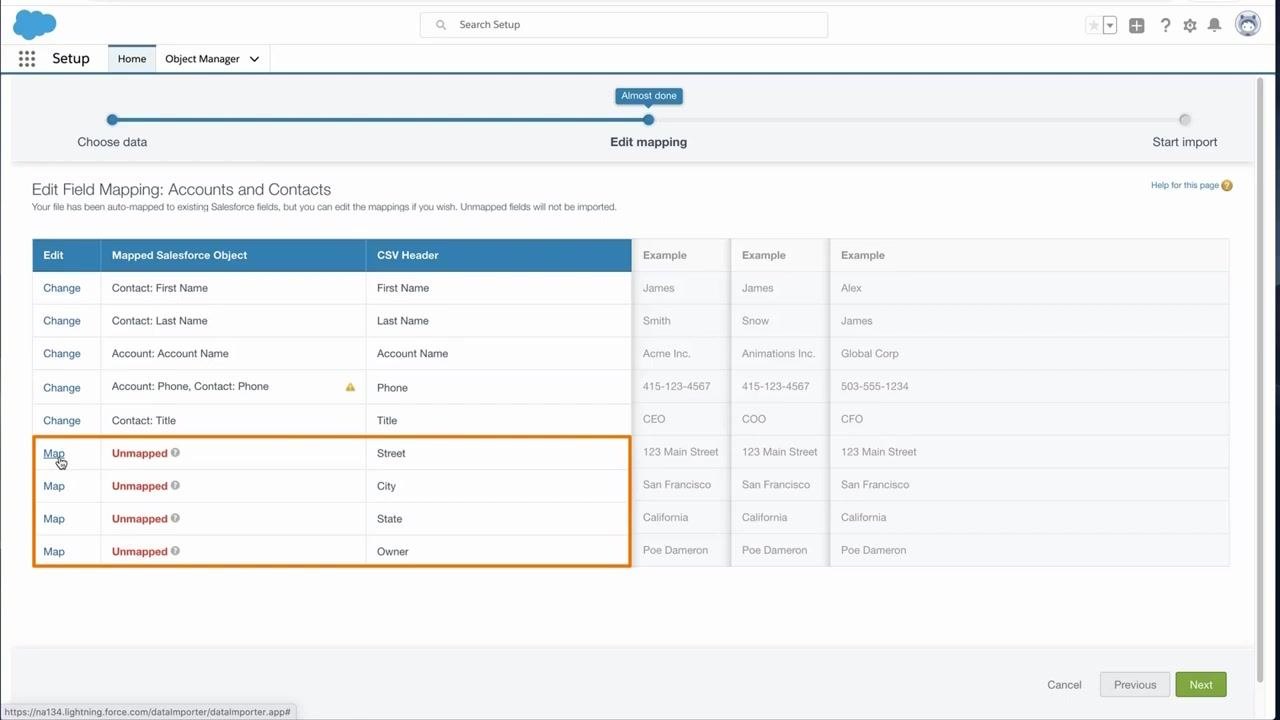Open the Global Actions plus icon
1280x720 pixels.
click(1137, 25)
